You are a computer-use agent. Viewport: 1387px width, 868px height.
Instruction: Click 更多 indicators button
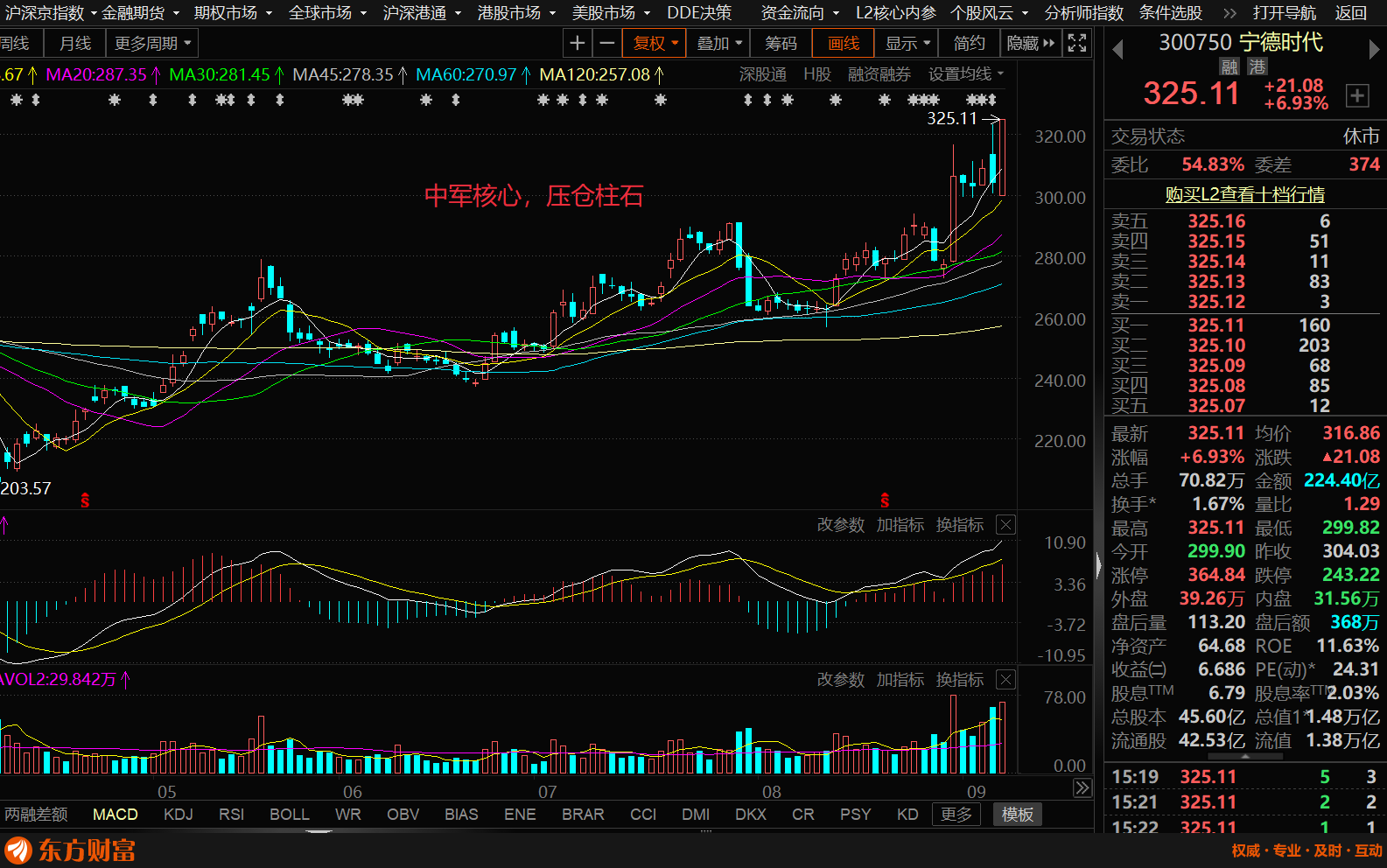956,815
